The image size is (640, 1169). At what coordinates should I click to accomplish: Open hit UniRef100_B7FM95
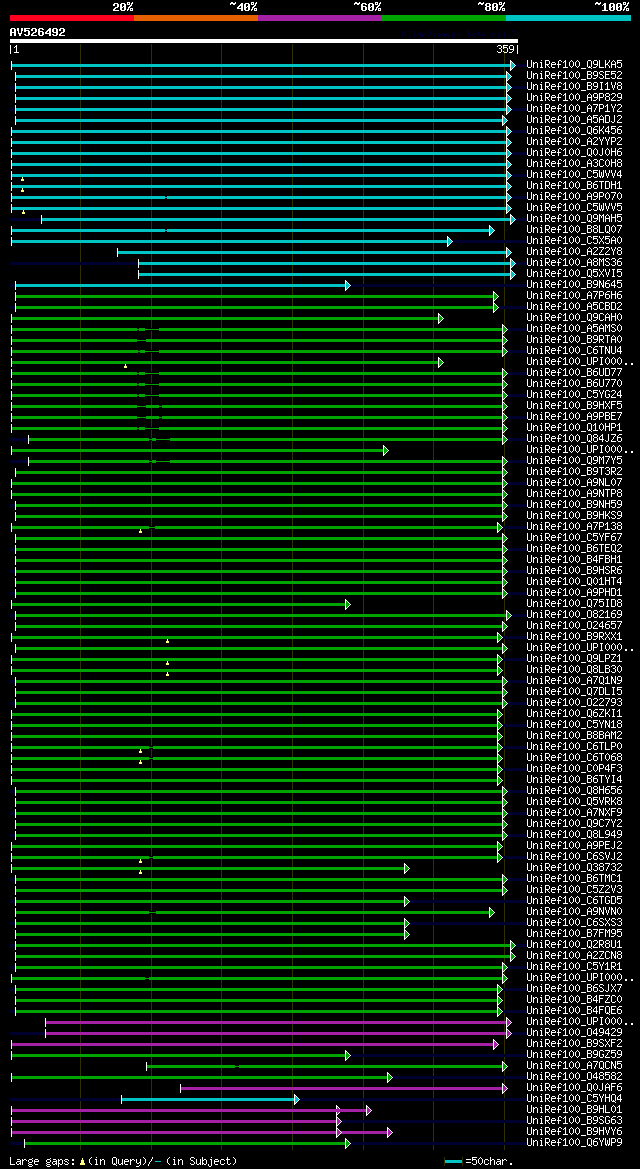(x=574, y=933)
